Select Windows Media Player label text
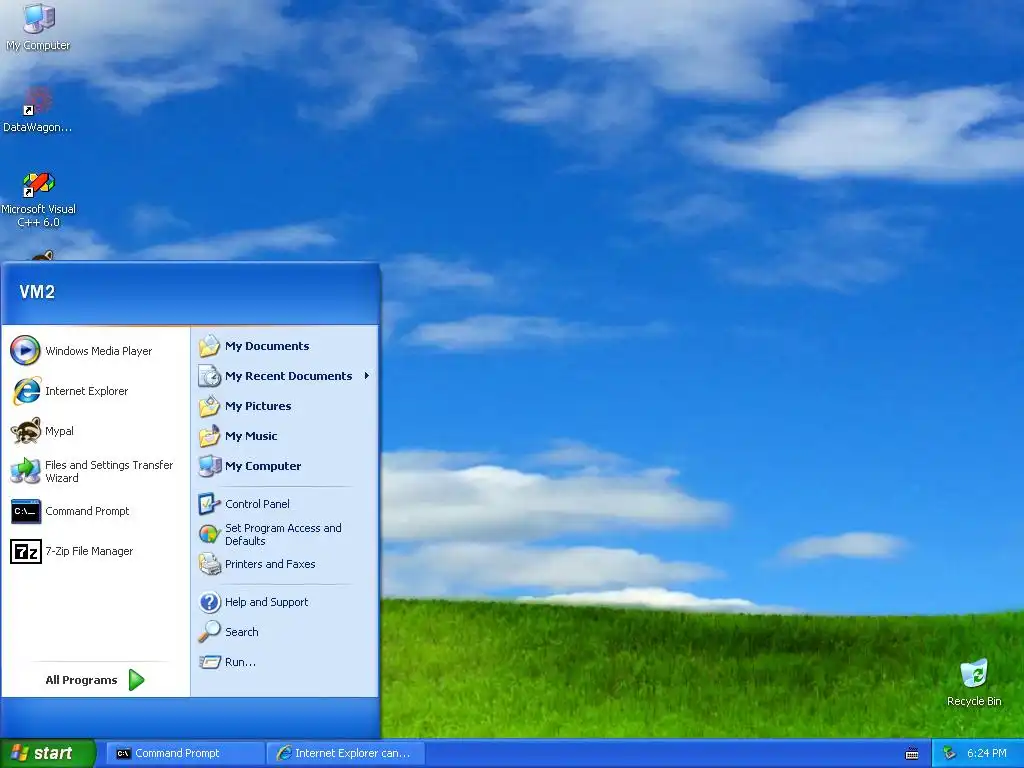Screen dimensions: 1024x768 [99, 351]
